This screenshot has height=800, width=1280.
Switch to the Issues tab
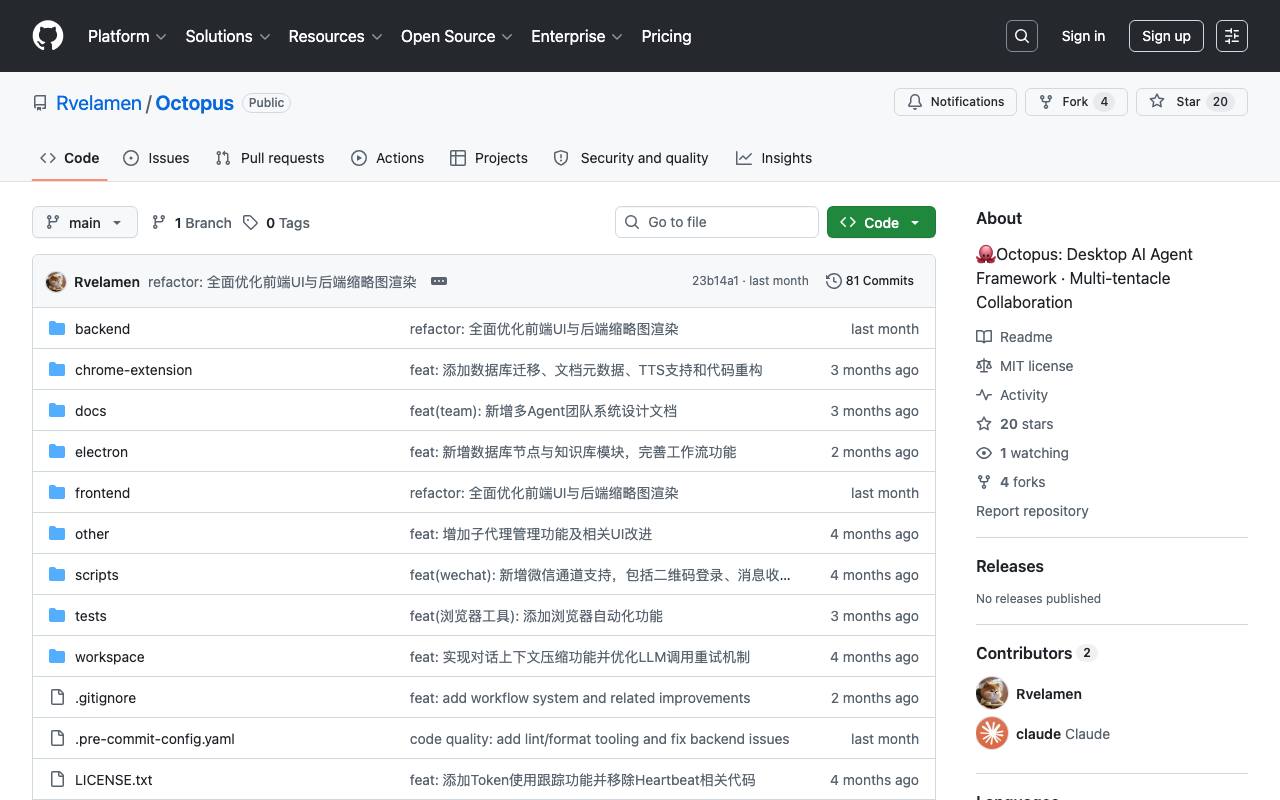(x=156, y=158)
